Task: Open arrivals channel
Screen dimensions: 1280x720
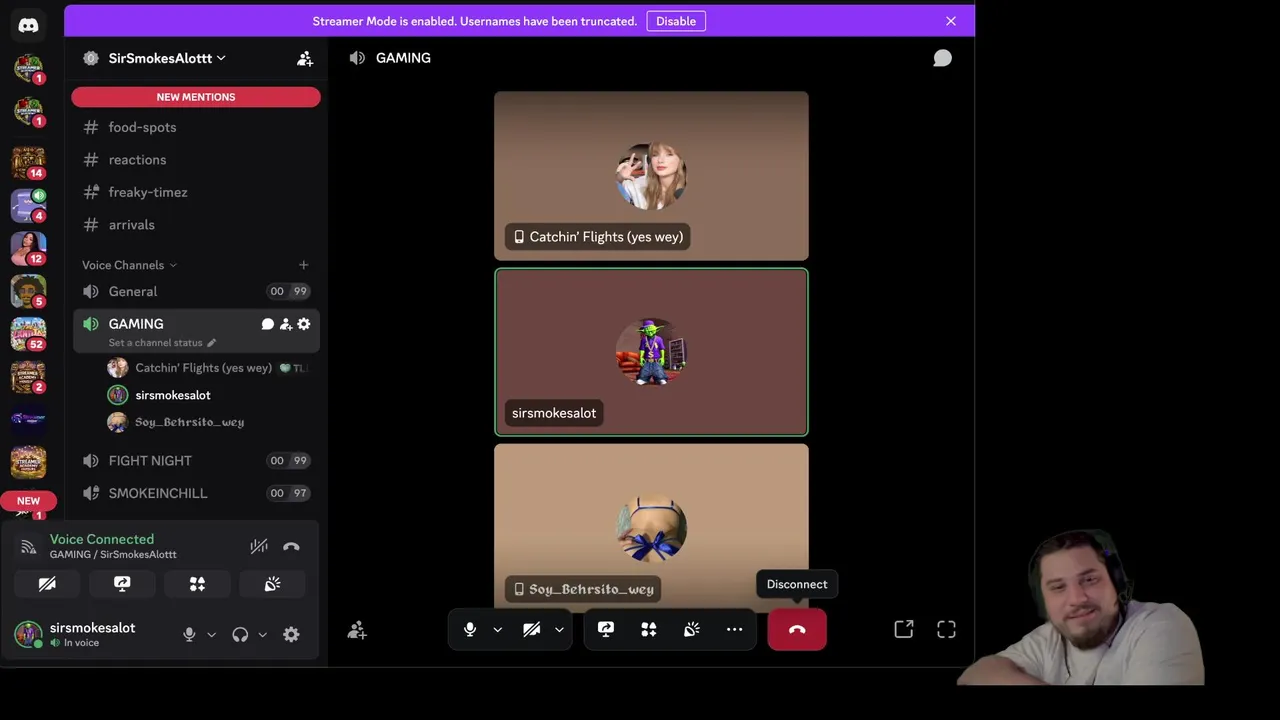Action: click(x=196, y=225)
